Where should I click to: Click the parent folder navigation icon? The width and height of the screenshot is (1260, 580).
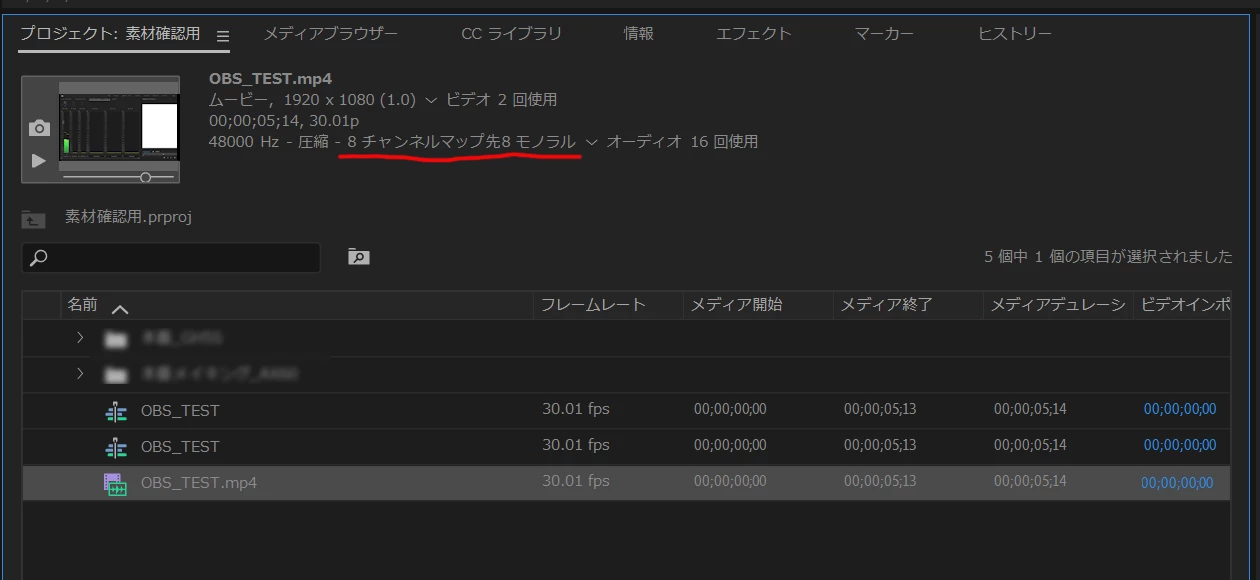pyautogui.click(x=33, y=218)
